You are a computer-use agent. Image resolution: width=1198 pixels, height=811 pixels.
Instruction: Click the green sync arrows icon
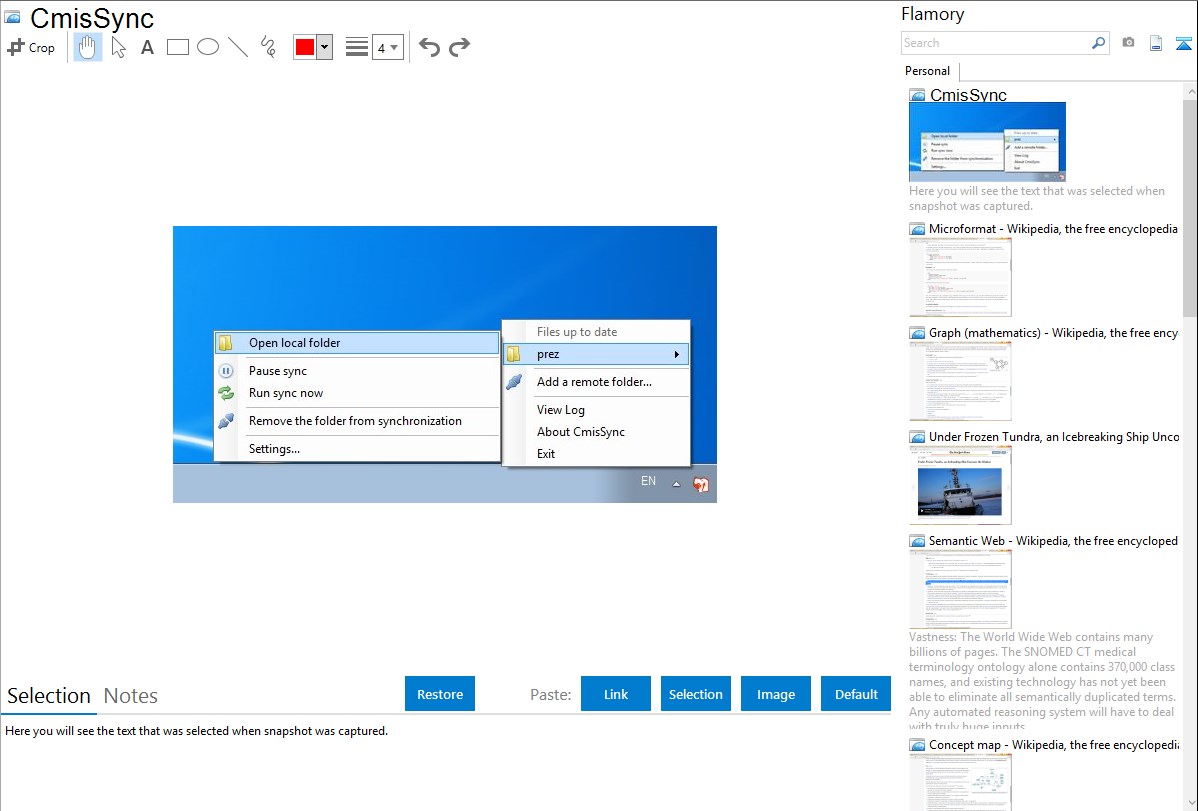coord(226,393)
